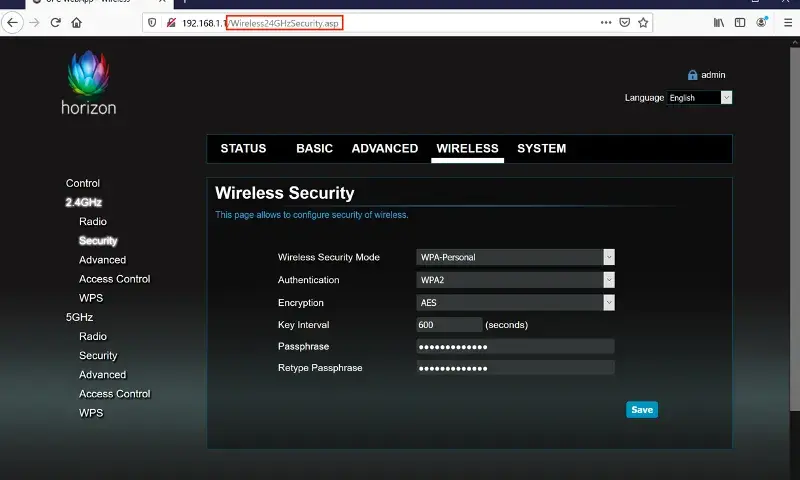Select the 2.4GHz section in sidebar
The height and width of the screenshot is (480, 800).
coord(84,203)
